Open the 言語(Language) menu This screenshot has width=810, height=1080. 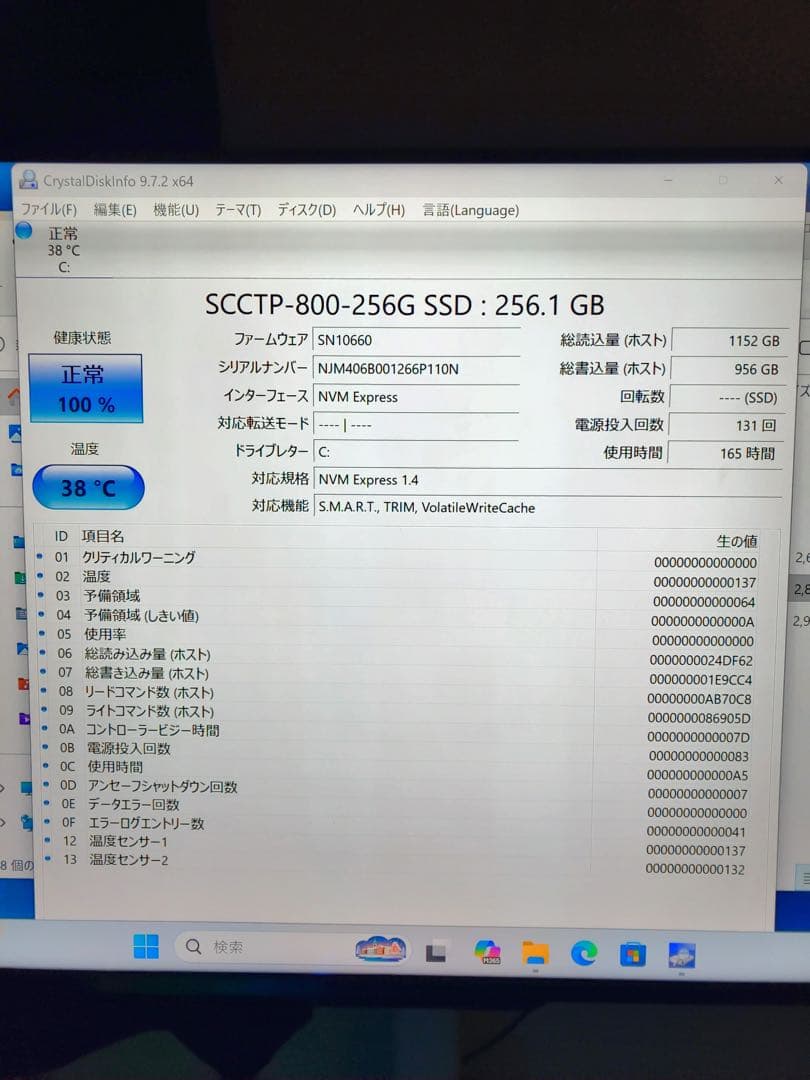[470, 210]
